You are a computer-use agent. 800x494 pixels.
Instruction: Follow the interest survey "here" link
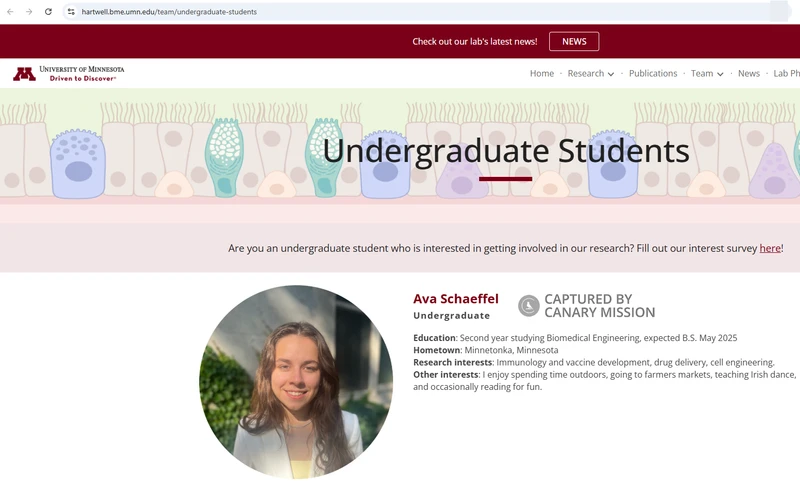click(770, 248)
